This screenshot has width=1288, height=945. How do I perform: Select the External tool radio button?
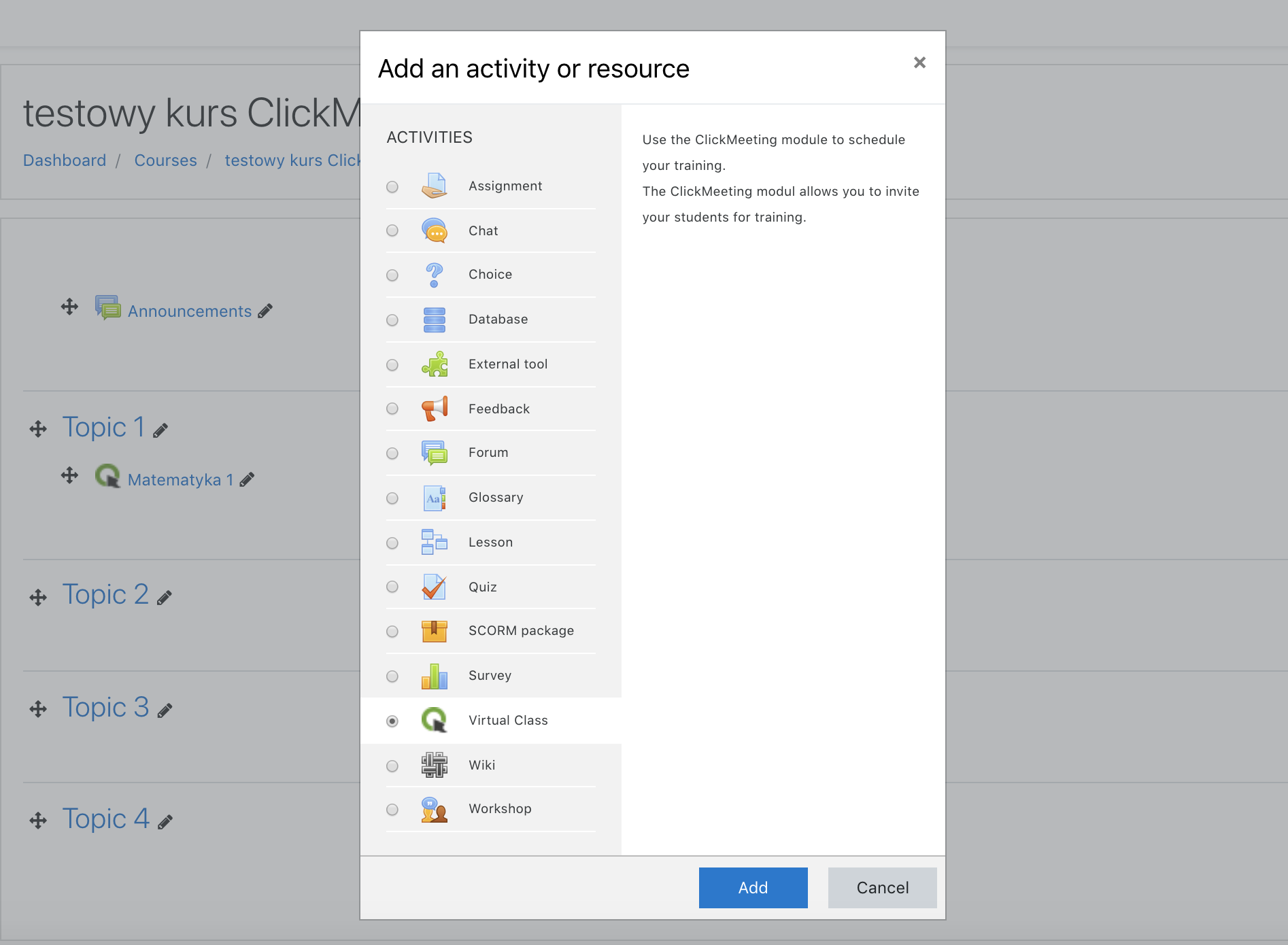(x=392, y=364)
